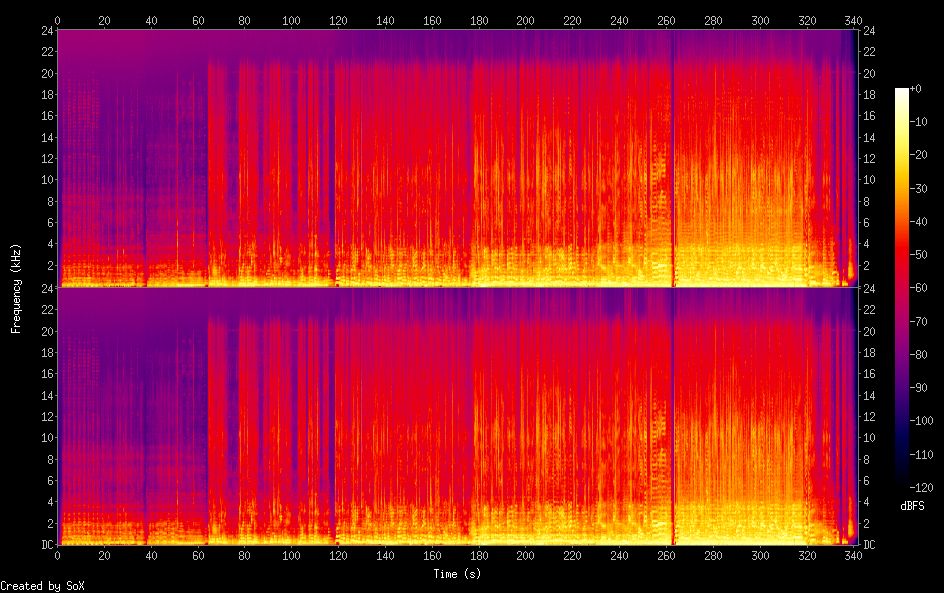Click the '-70' colorbar tick label

pyautogui.click(x=918, y=321)
